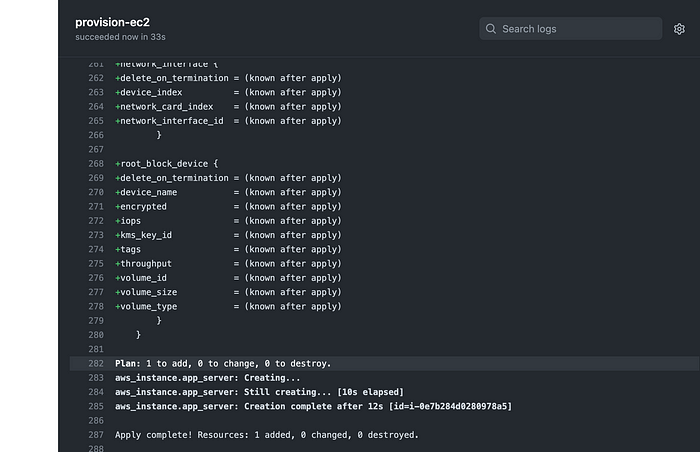Screen dimensions: 700x452
Task: Click the provision-ec2 job title
Action: (x=112, y=22)
